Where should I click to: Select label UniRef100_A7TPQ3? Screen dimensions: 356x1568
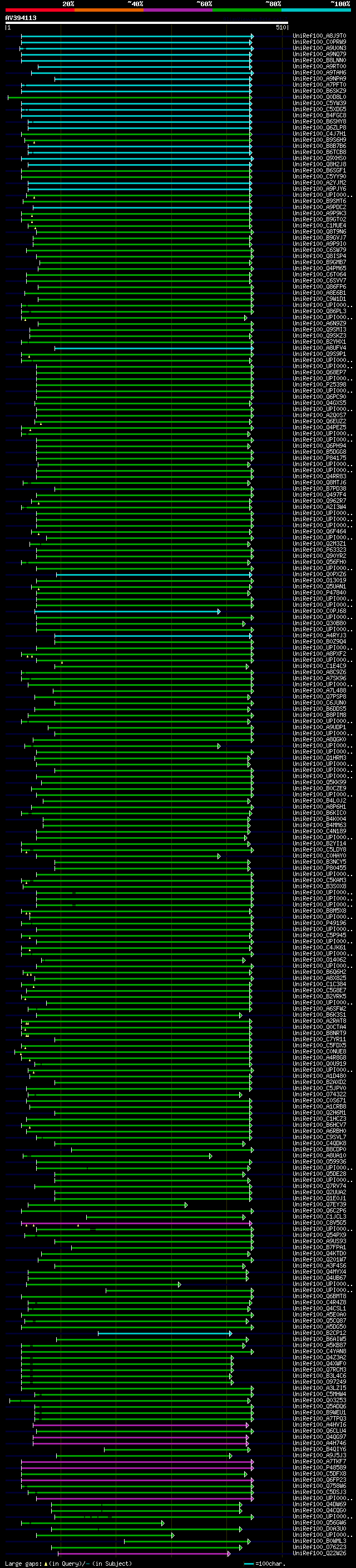tap(319, 1419)
